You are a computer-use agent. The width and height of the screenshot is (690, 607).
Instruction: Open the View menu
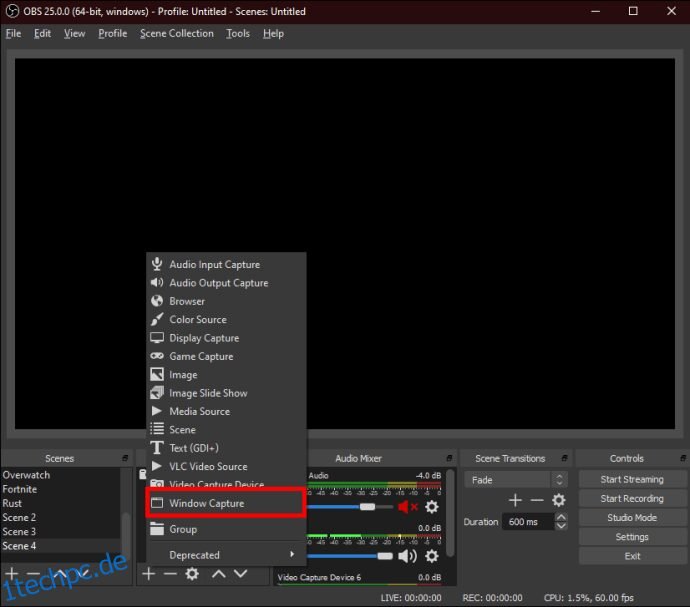pos(74,33)
